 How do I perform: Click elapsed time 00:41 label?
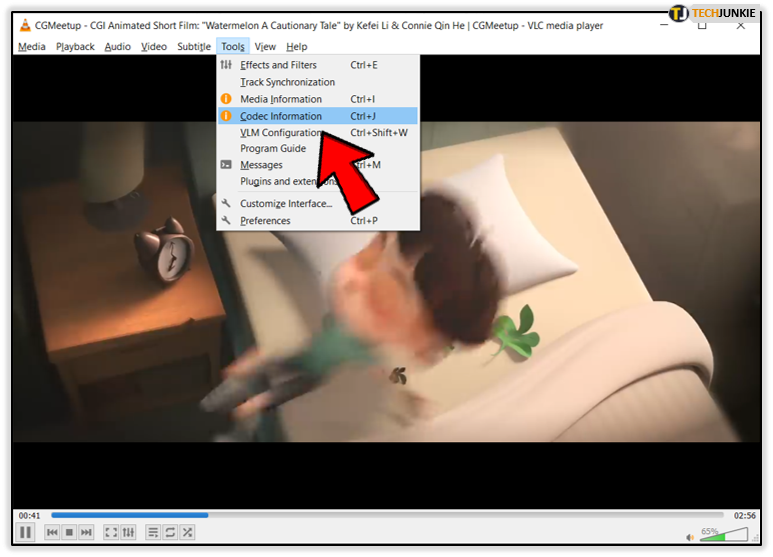30,516
